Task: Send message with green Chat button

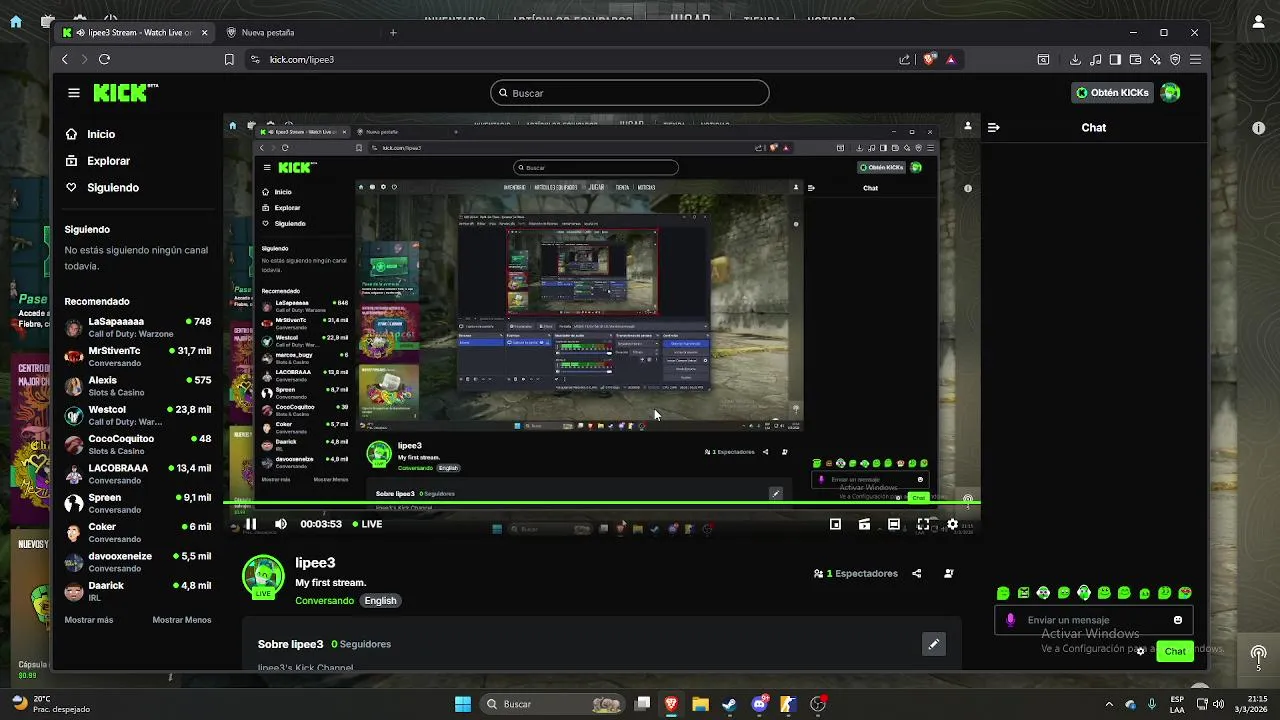Action: pos(1175,652)
